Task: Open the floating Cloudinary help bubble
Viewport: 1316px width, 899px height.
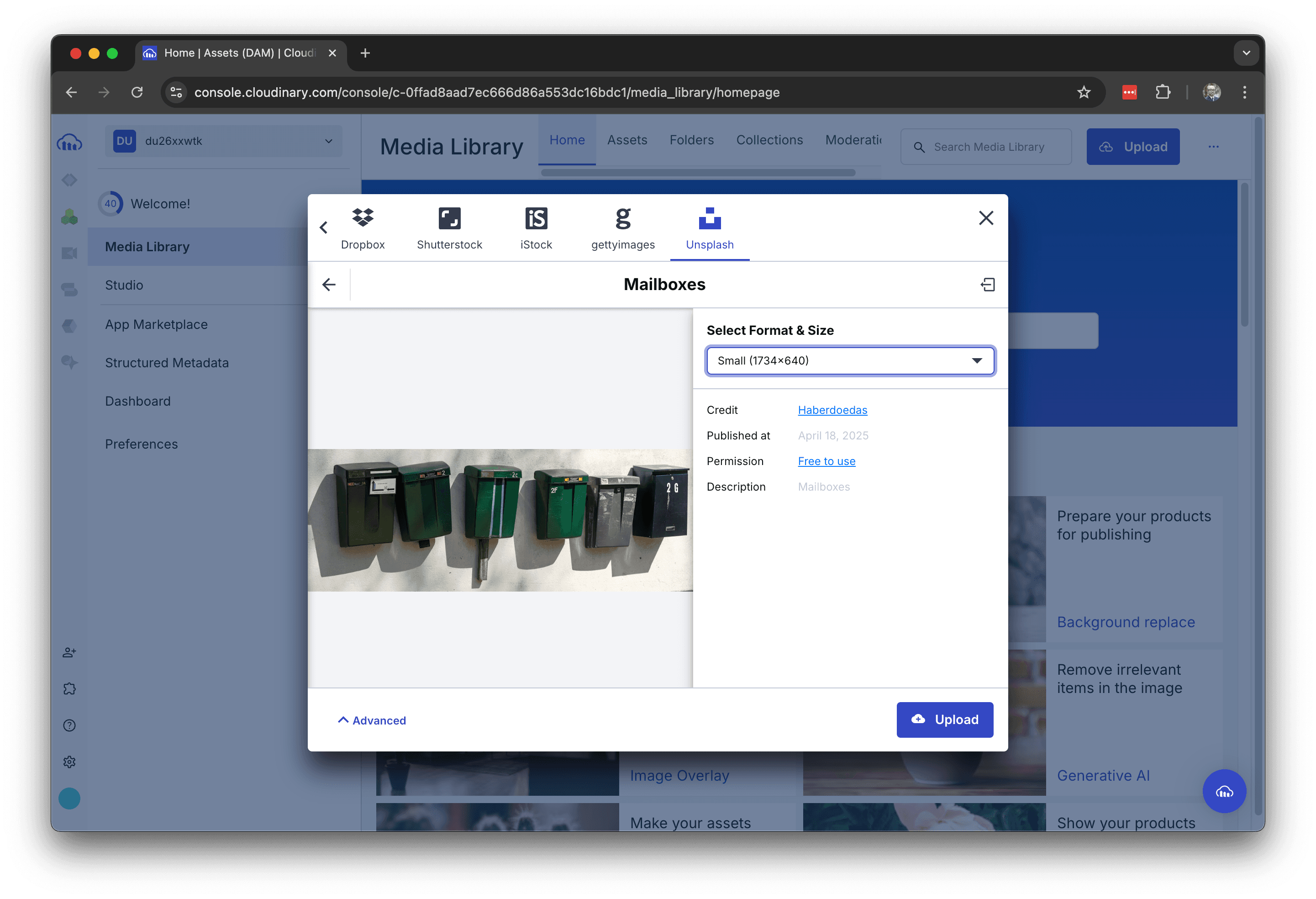Action: pos(1224,791)
